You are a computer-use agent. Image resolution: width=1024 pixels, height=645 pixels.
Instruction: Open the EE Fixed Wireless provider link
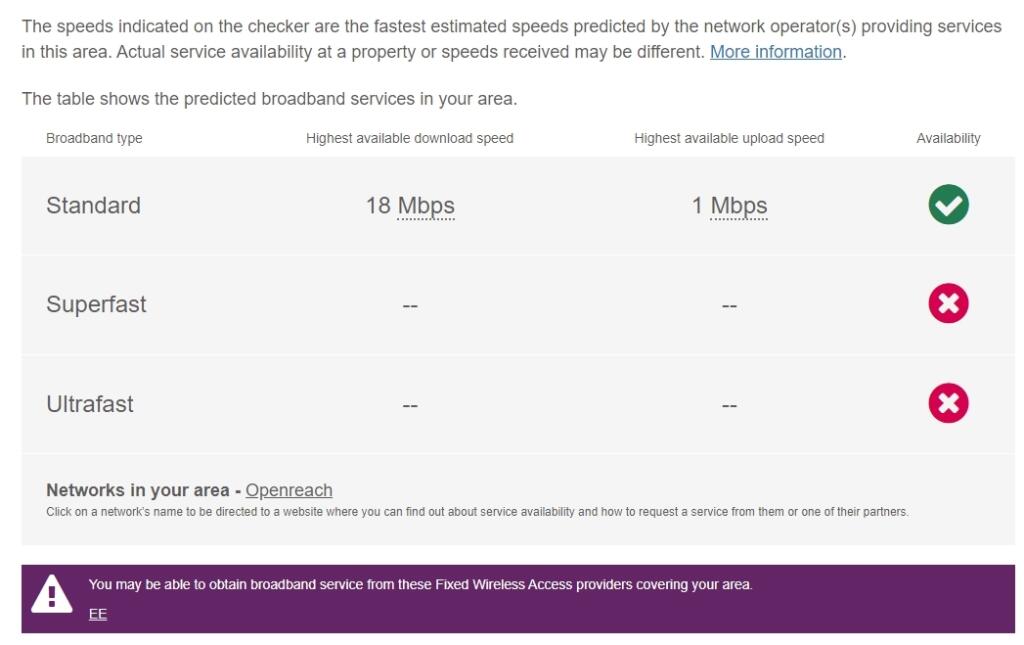tap(97, 613)
